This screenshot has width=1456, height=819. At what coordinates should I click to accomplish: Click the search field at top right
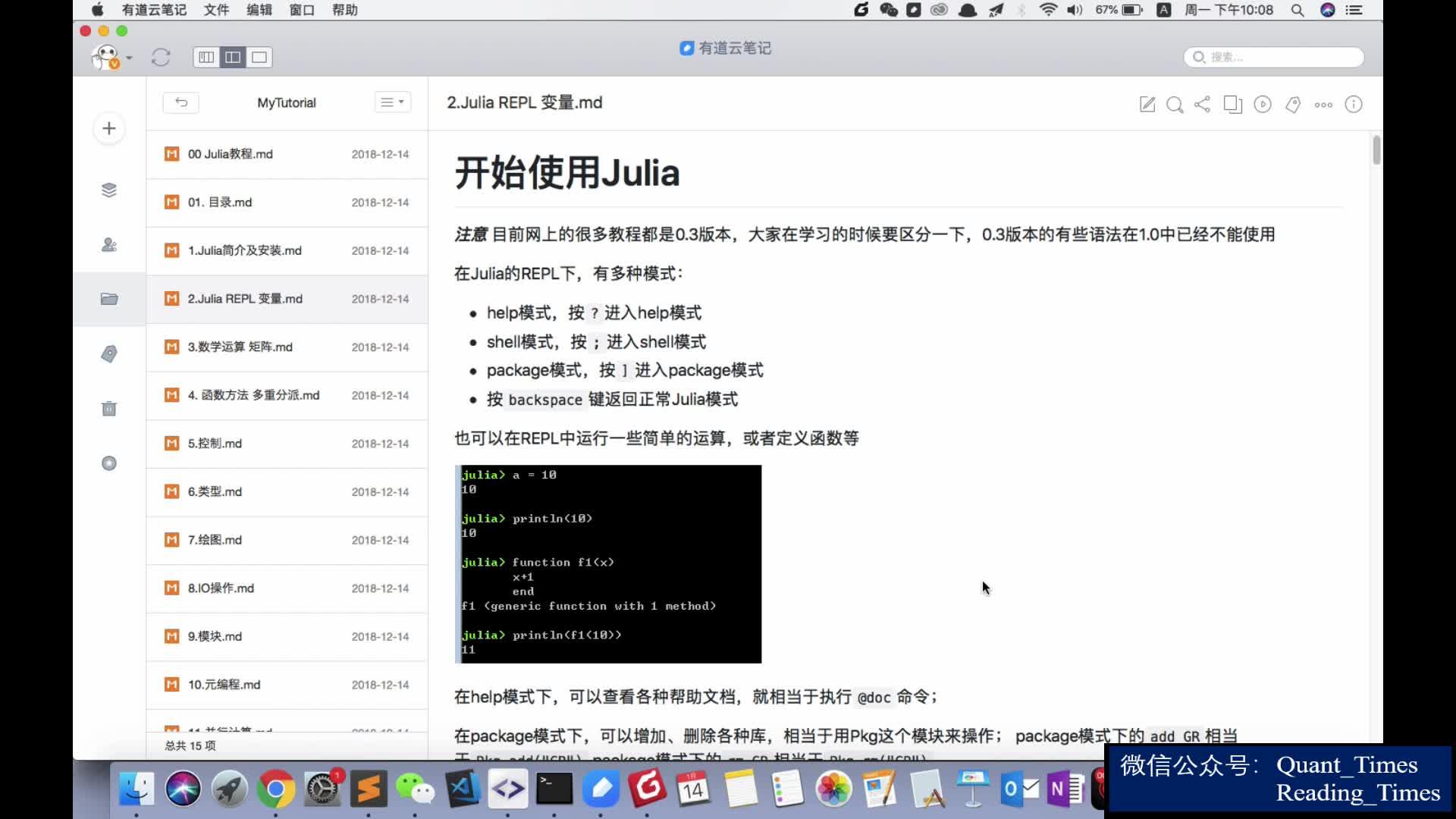[x=1272, y=57]
